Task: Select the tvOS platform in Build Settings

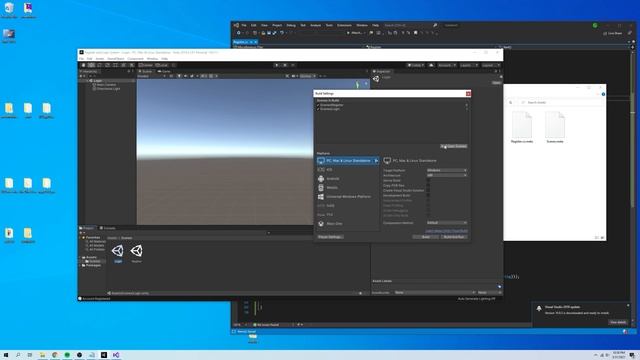Action: 348,206
